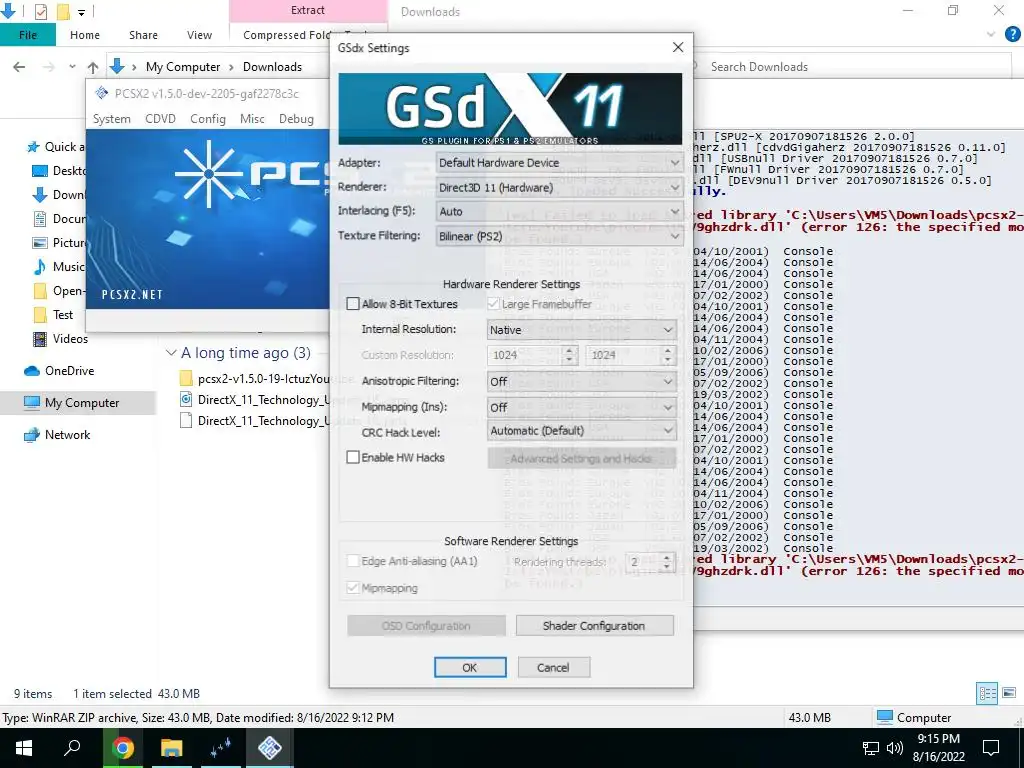Expand the CRC Hack Level dropdown
The image size is (1024, 768).
point(581,430)
